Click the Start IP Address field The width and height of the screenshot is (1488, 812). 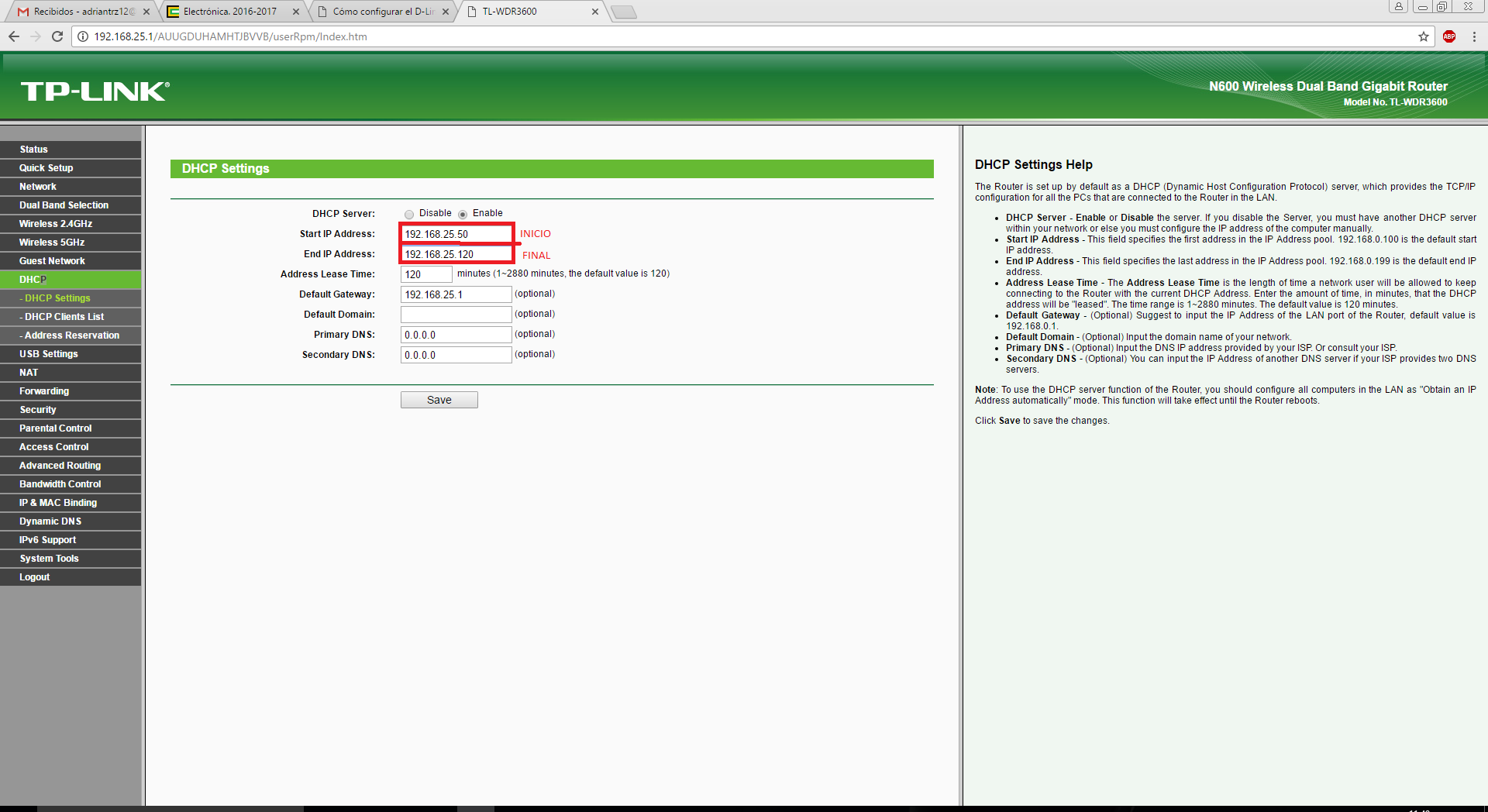[456, 234]
